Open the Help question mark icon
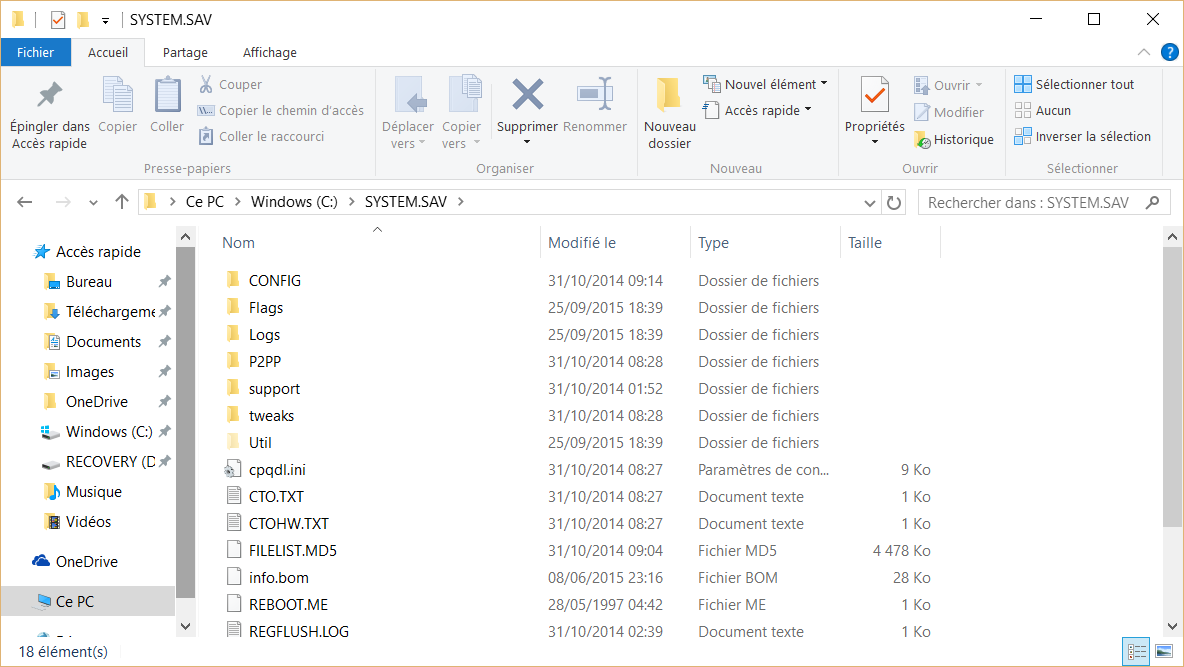Image resolution: width=1184 pixels, height=667 pixels. [x=1169, y=52]
